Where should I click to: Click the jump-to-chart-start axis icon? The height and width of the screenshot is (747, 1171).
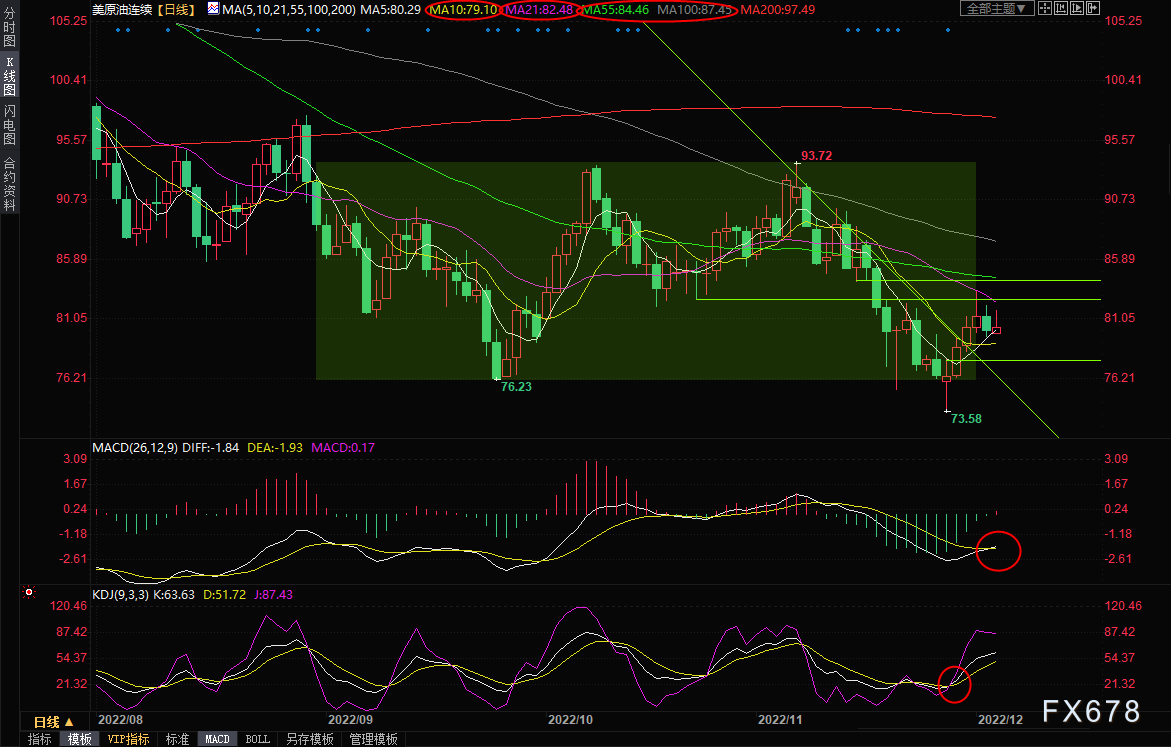pyautogui.click(x=1061, y=8)
